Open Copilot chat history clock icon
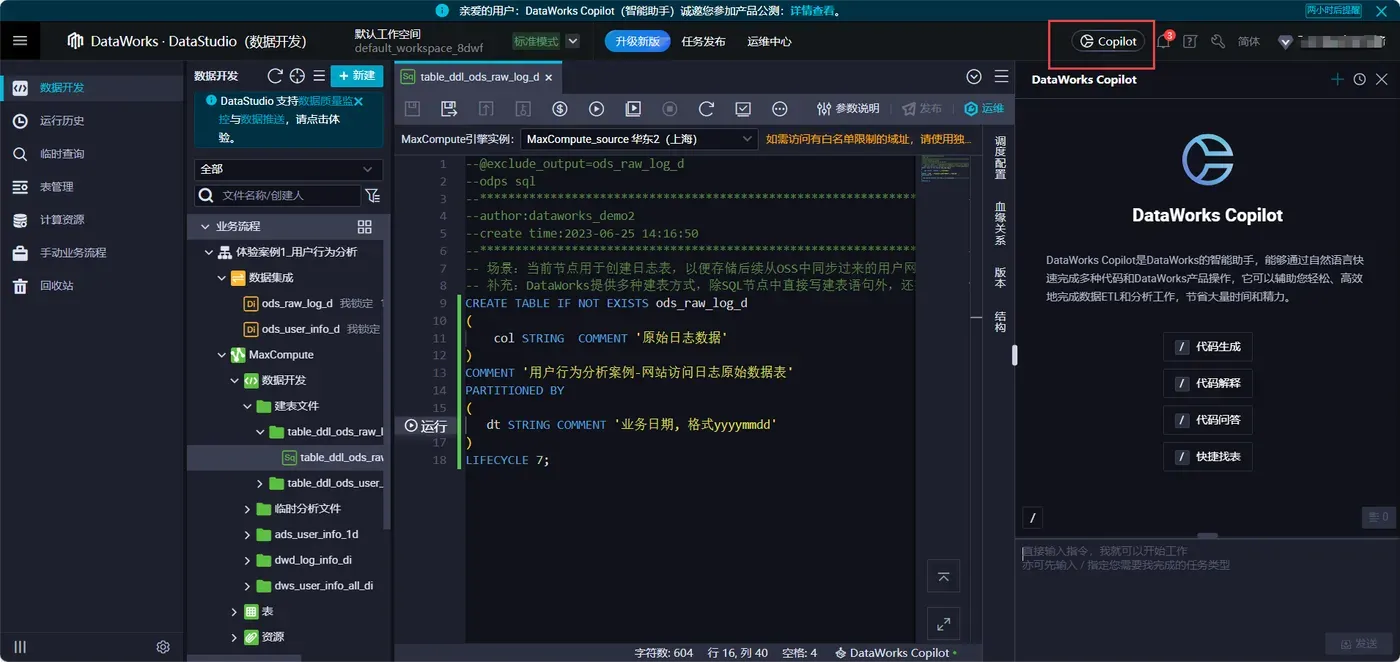This screenshot has height=662, width=1400. 1360,79
